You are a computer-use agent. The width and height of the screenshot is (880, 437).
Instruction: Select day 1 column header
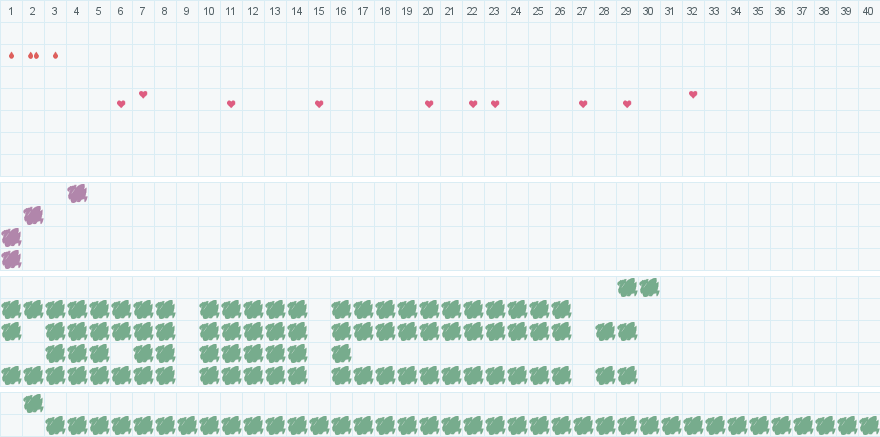pos(11,11)
